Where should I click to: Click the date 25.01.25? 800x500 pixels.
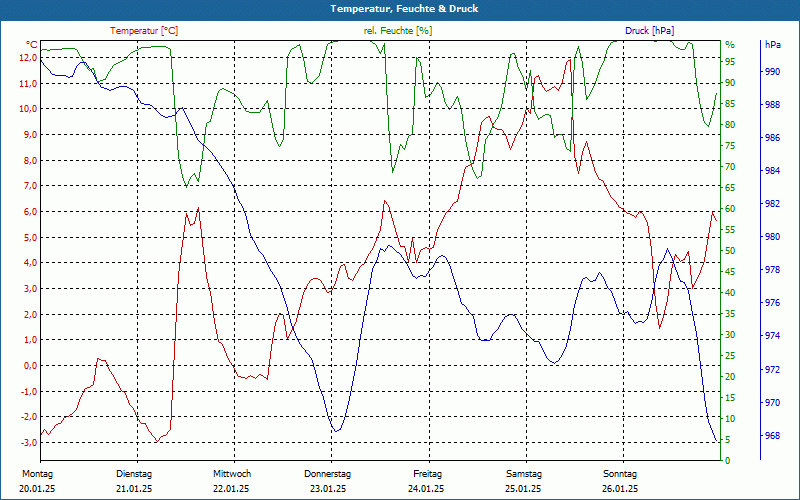tap(523, 489)
